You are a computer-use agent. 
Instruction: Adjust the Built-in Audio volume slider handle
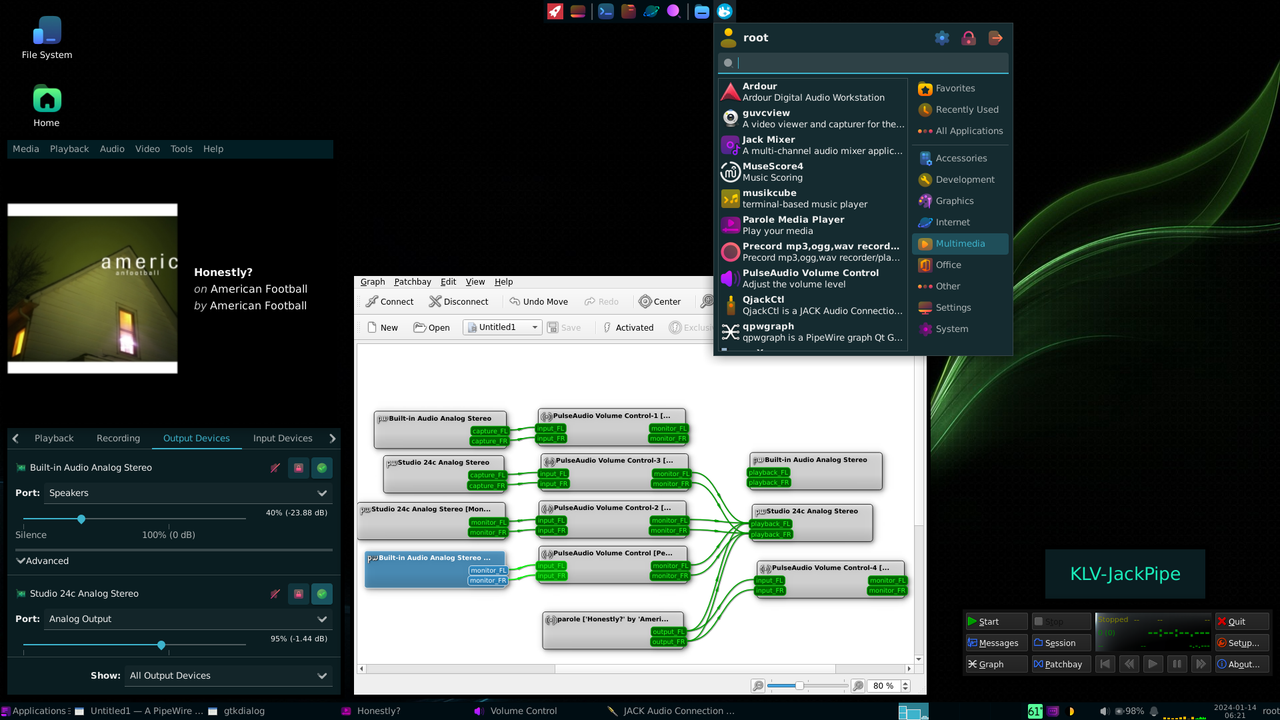tap(81, 519)
